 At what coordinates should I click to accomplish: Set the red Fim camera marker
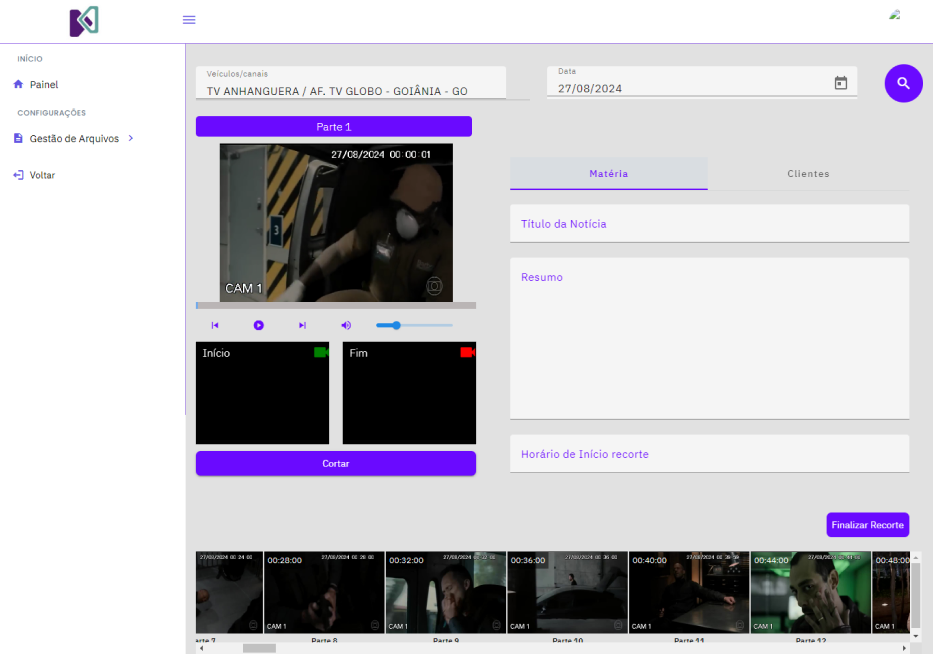click(x=467, y=353)
